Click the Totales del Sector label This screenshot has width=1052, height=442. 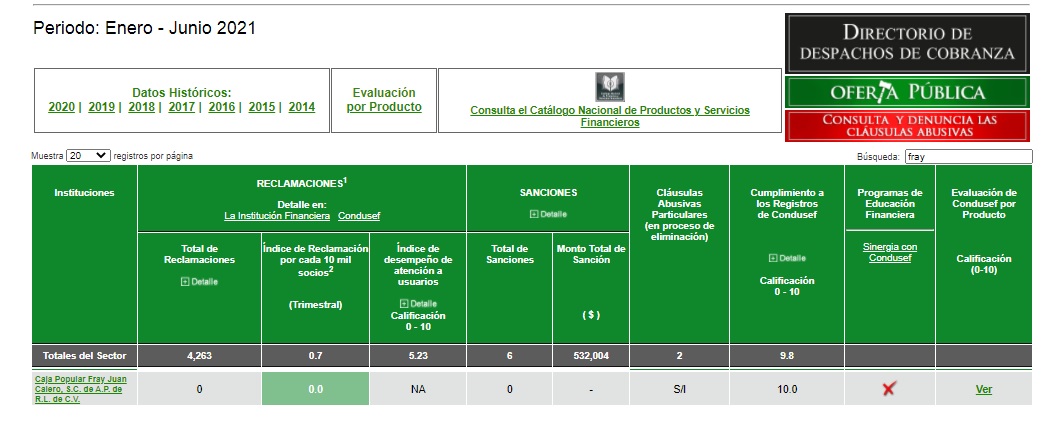tap(85, 355)
